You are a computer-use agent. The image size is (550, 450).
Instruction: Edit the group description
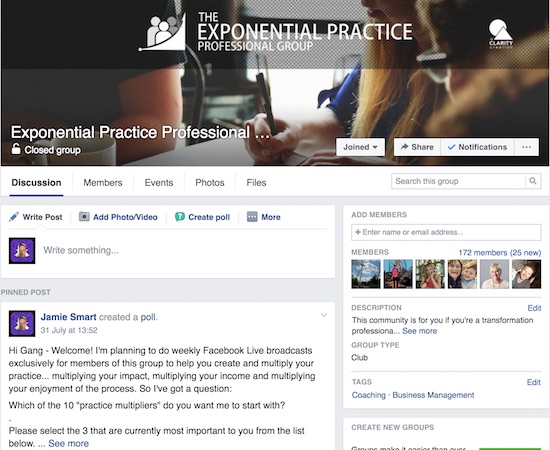click(534, 308)
